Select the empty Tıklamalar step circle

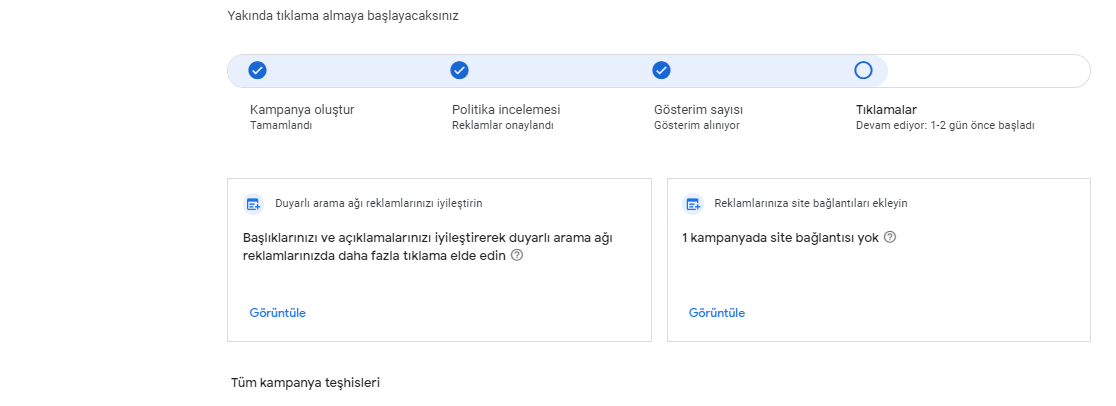[x=863, y=71]
